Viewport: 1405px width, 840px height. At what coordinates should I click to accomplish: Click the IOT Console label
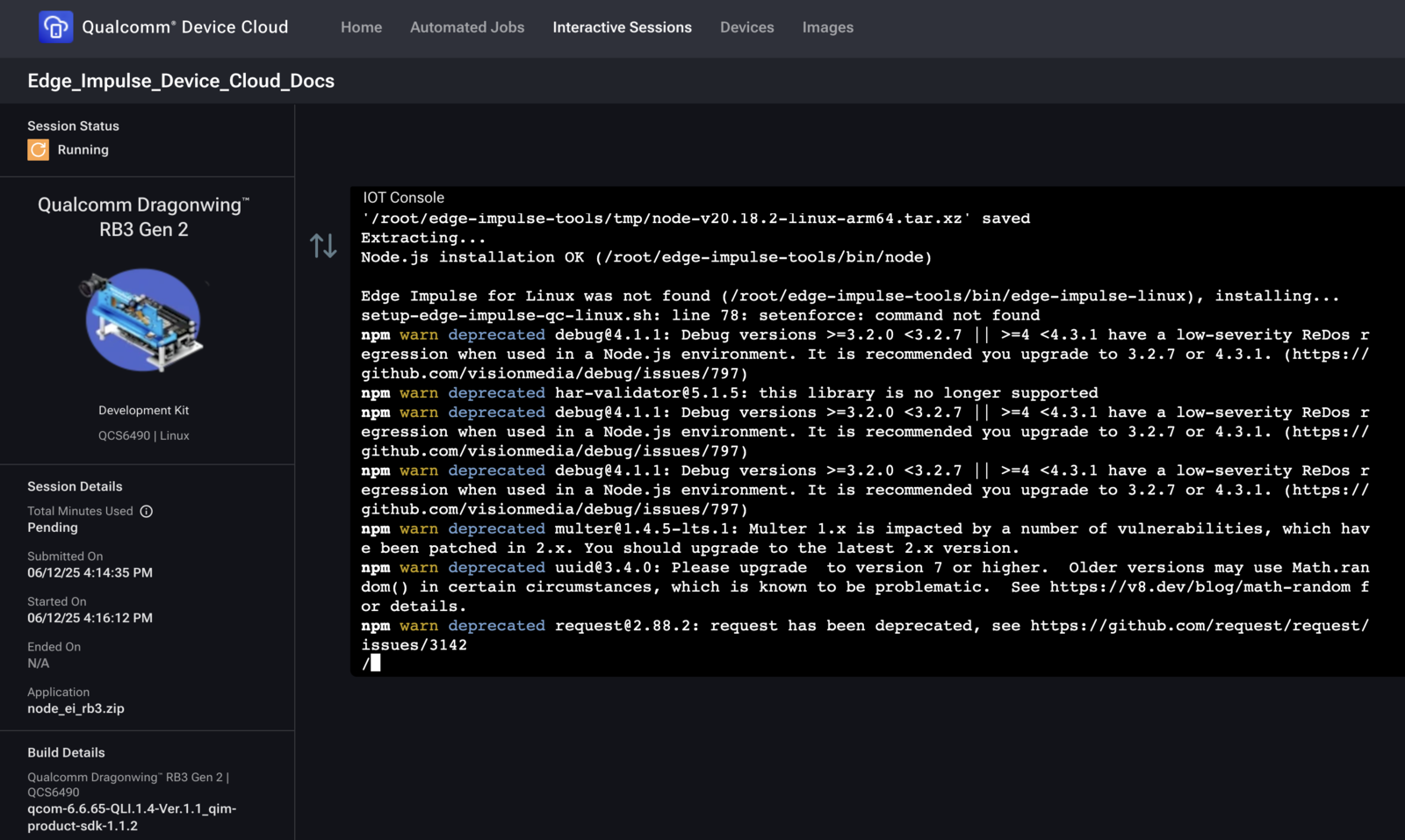coord(403,197)
